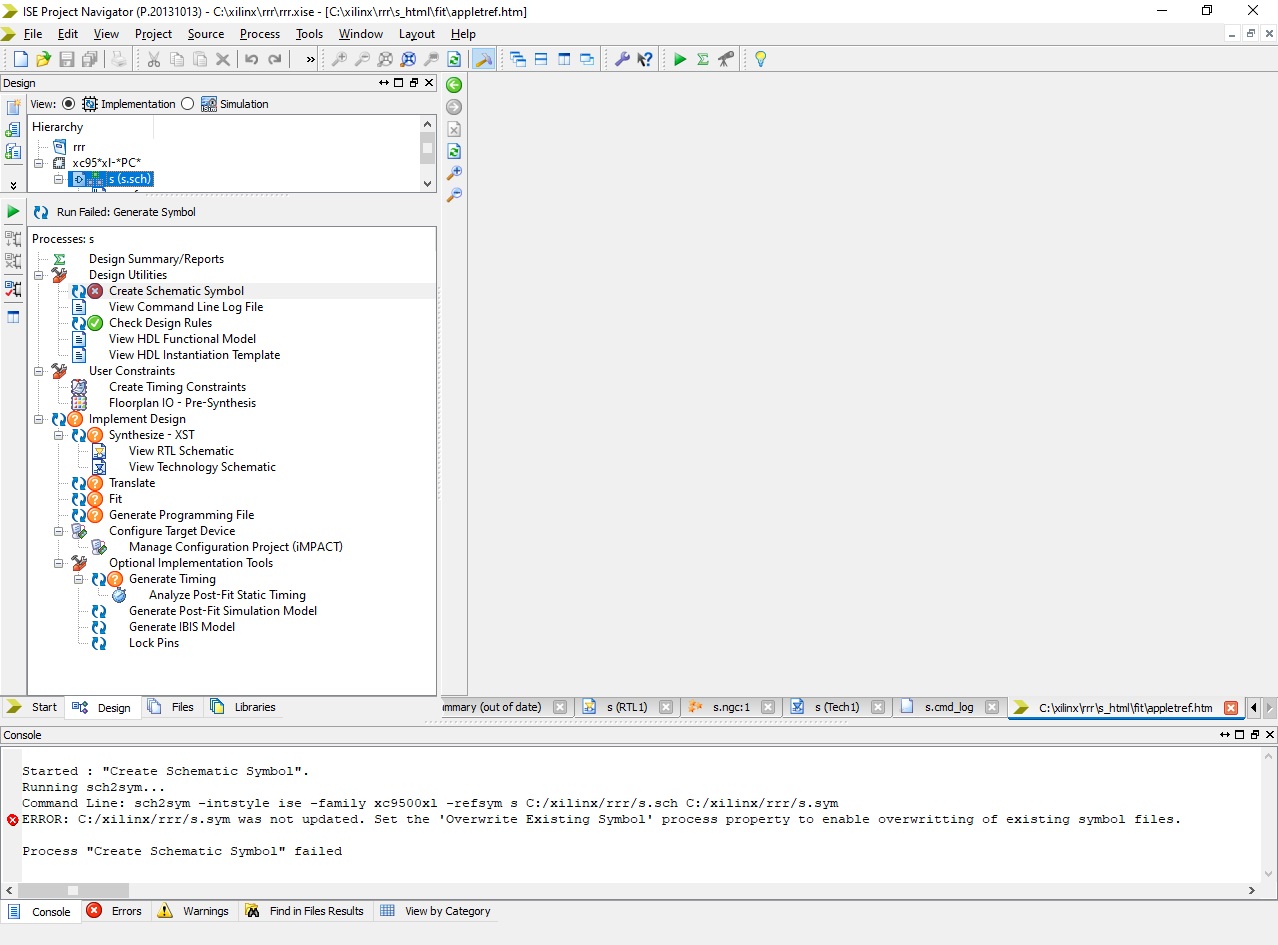Click the wrench icon in the toolbar
The image size is (1278, 945).
coord(622,60)
